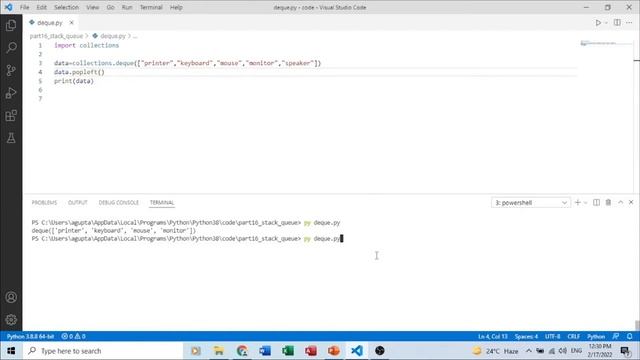Click the feedback icon in status bar
The width and height of the screenshot is (640, 360).
(616, 337)
